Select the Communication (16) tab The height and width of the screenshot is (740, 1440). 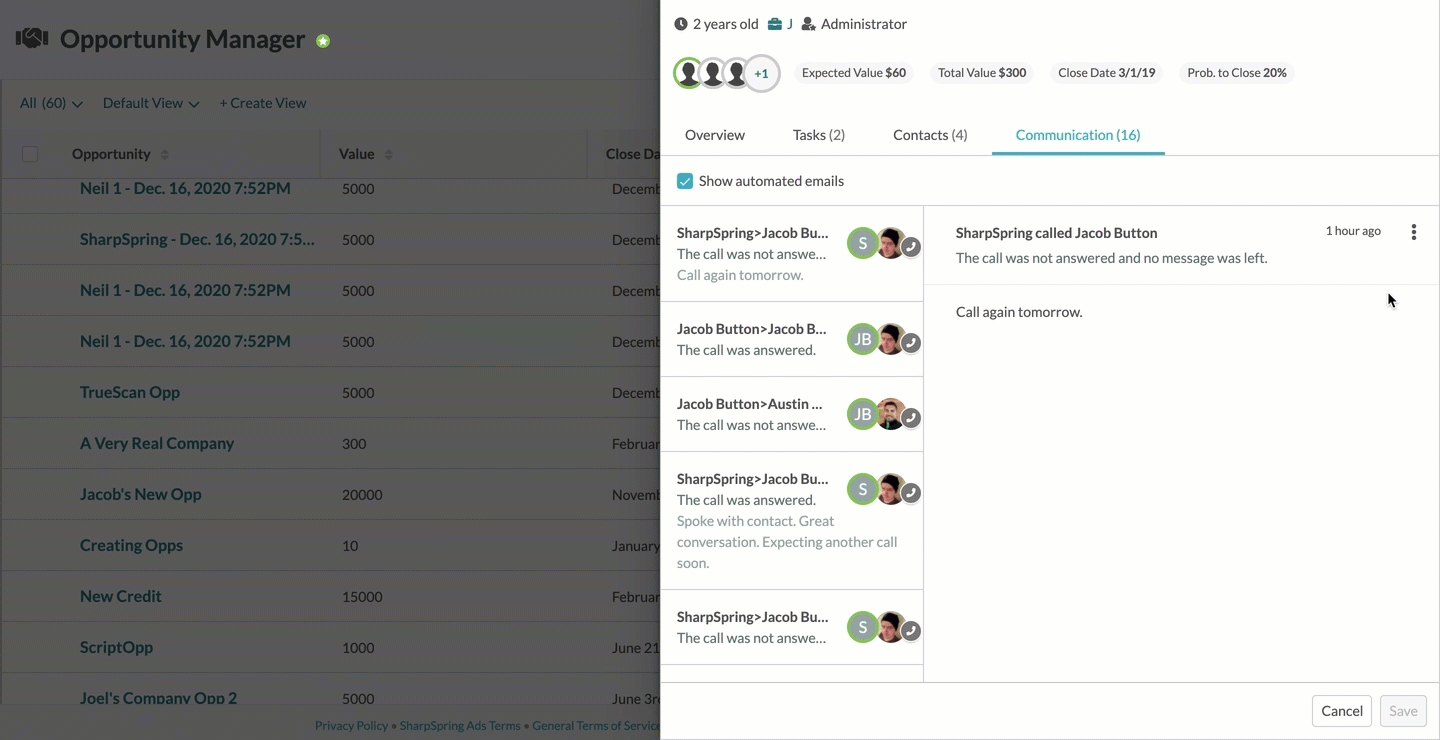pos(1078,135)
